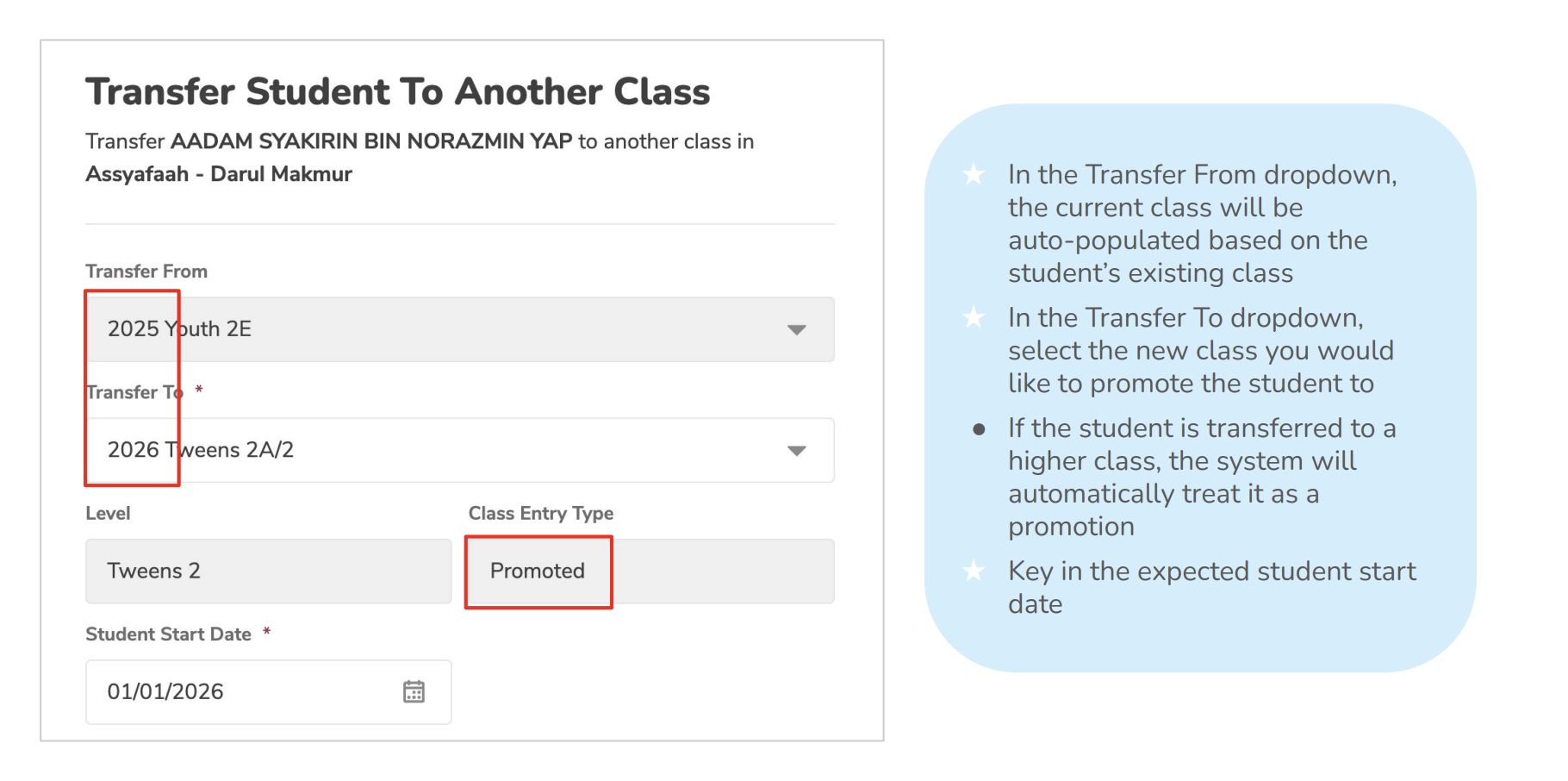
Task: Click the star beside the Transfer To tip
Action: point(974,318)
